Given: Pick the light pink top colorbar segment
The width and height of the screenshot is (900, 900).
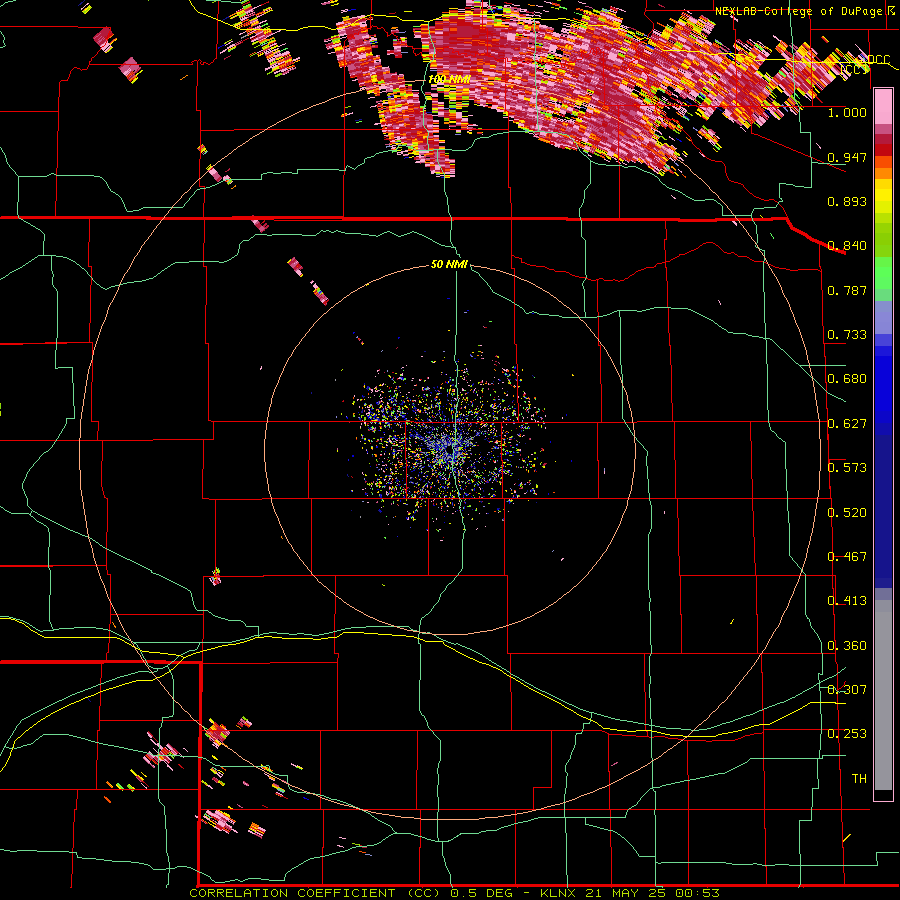Looking at the screenshot, I should pos(883,107).
